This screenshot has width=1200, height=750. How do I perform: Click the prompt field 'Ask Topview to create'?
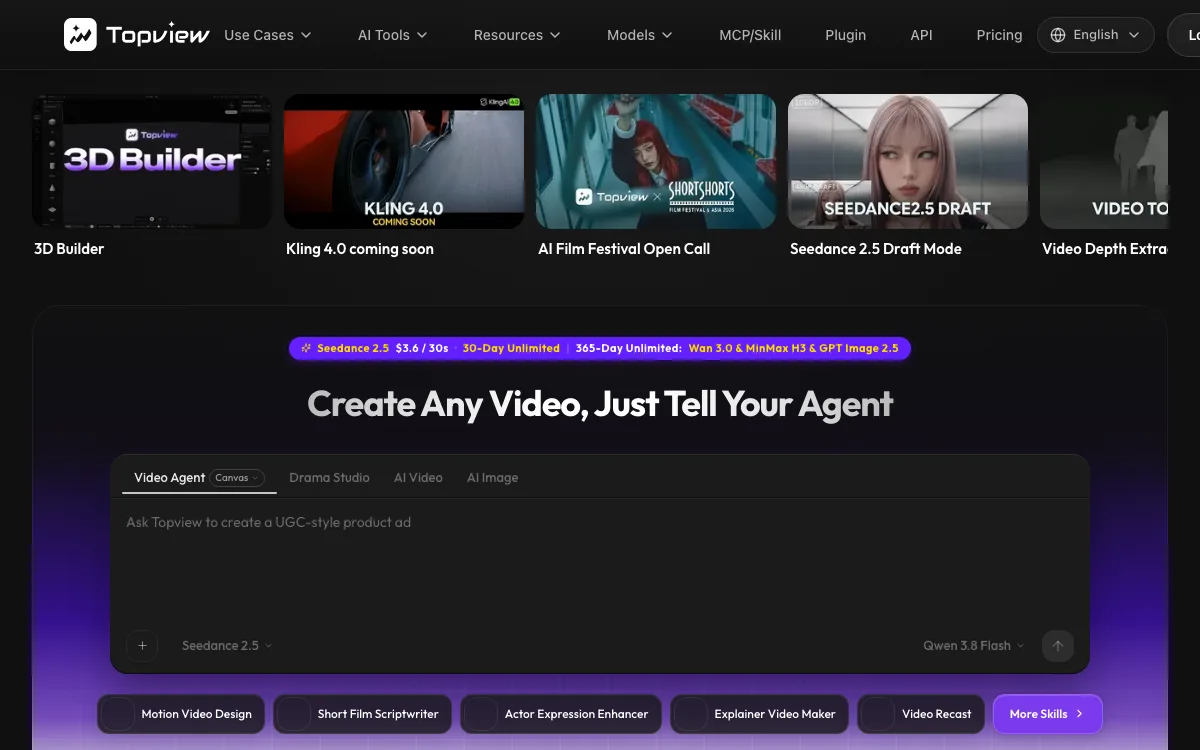pyautogui.click(x=600, y=560)
